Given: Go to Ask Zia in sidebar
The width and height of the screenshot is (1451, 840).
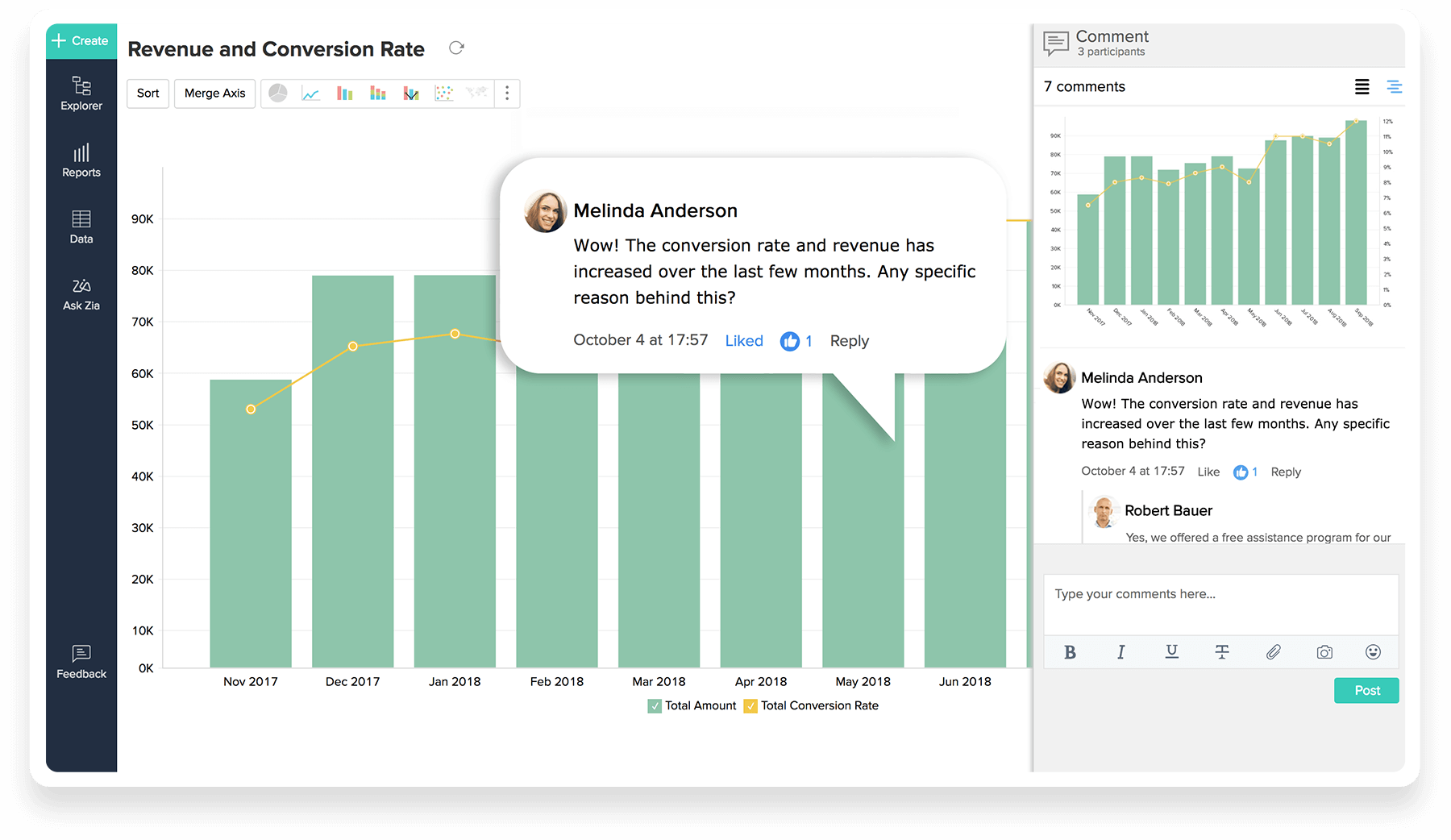Looking at the screenshot, I should click(x=81, y=294).
